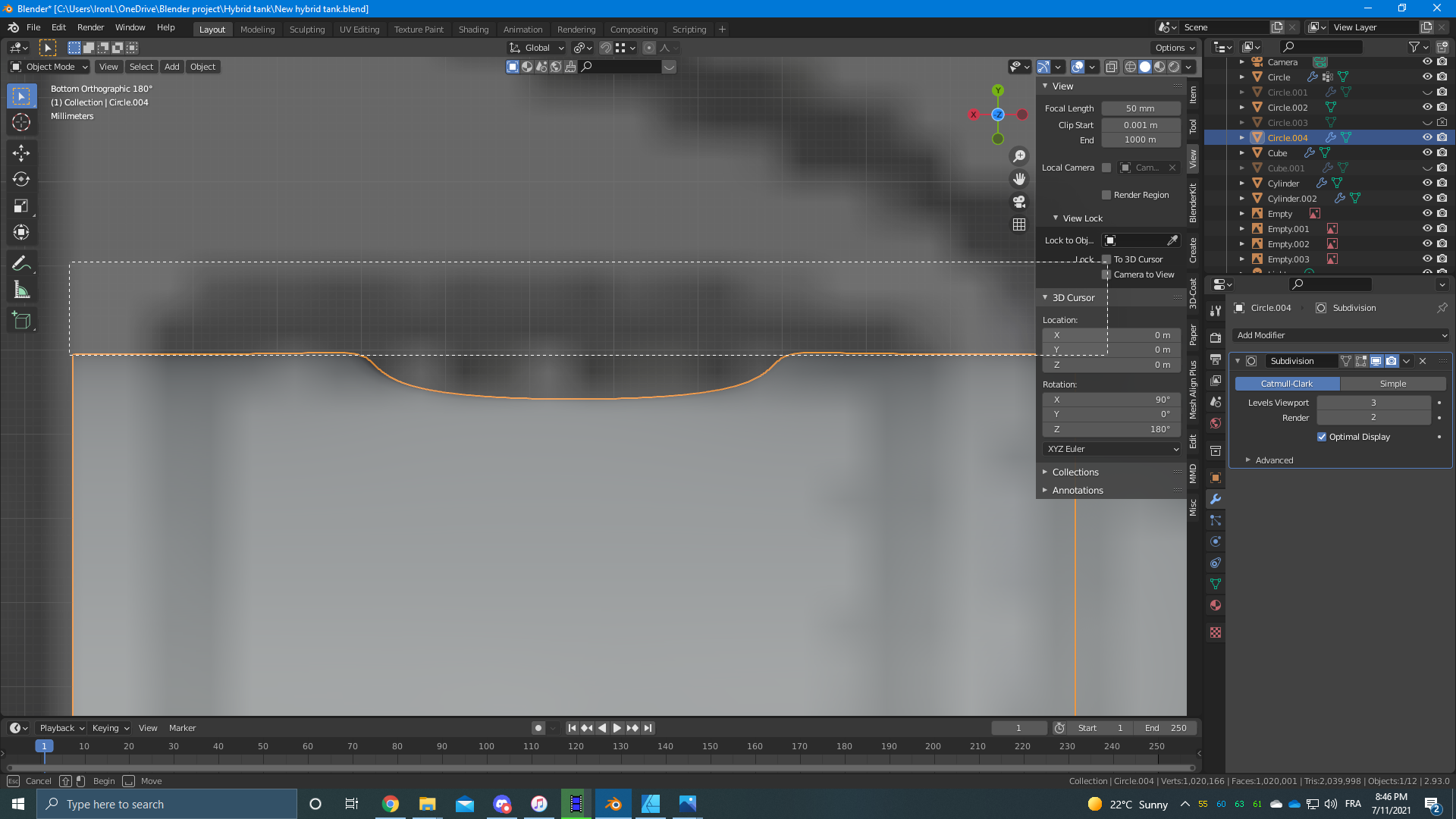The width and height of the screenshot is (1456, 819).
Task: Switch to Wireframe viewport shading
Action: click(1131, 67)
